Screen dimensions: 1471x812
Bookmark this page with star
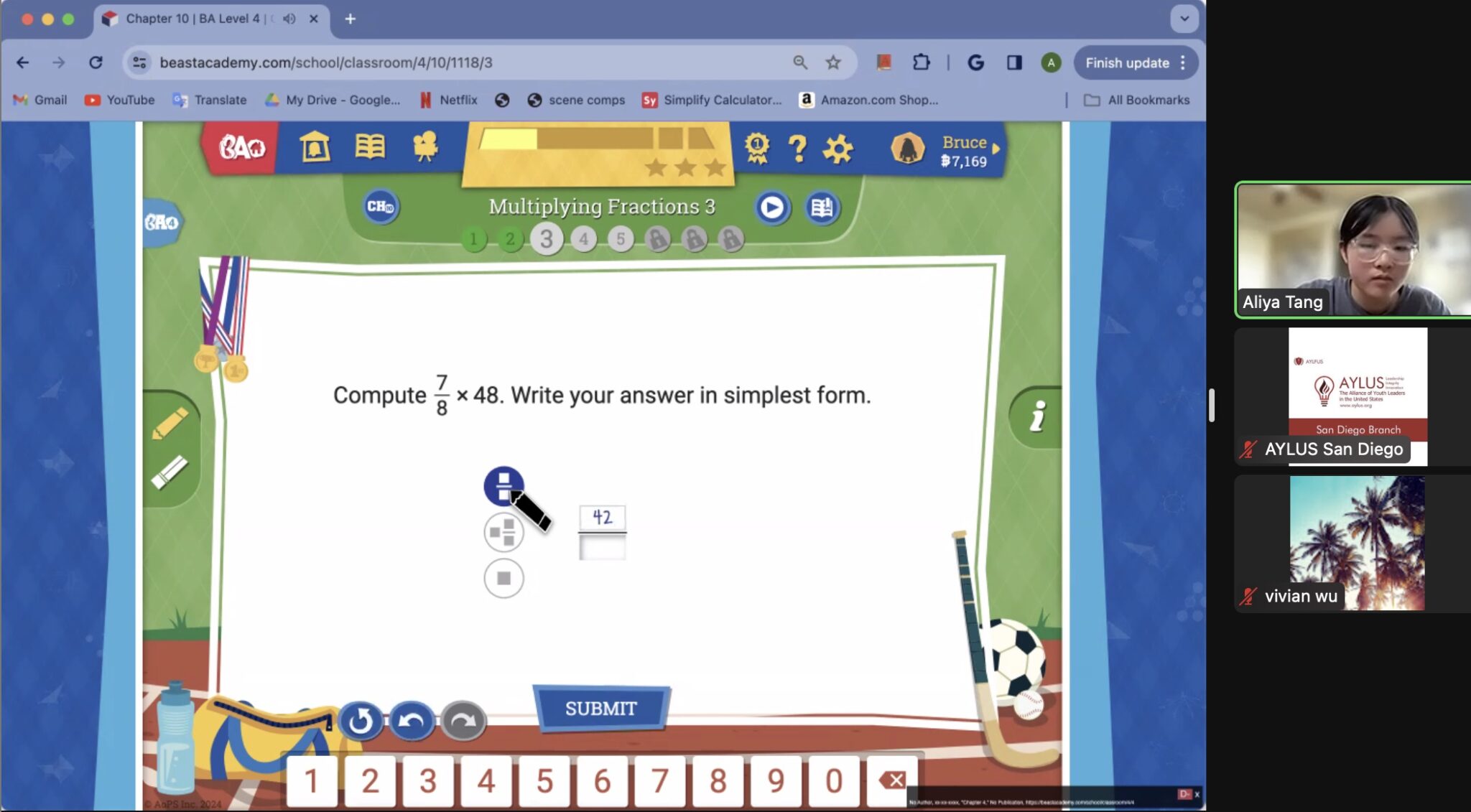tap(833, 62)
